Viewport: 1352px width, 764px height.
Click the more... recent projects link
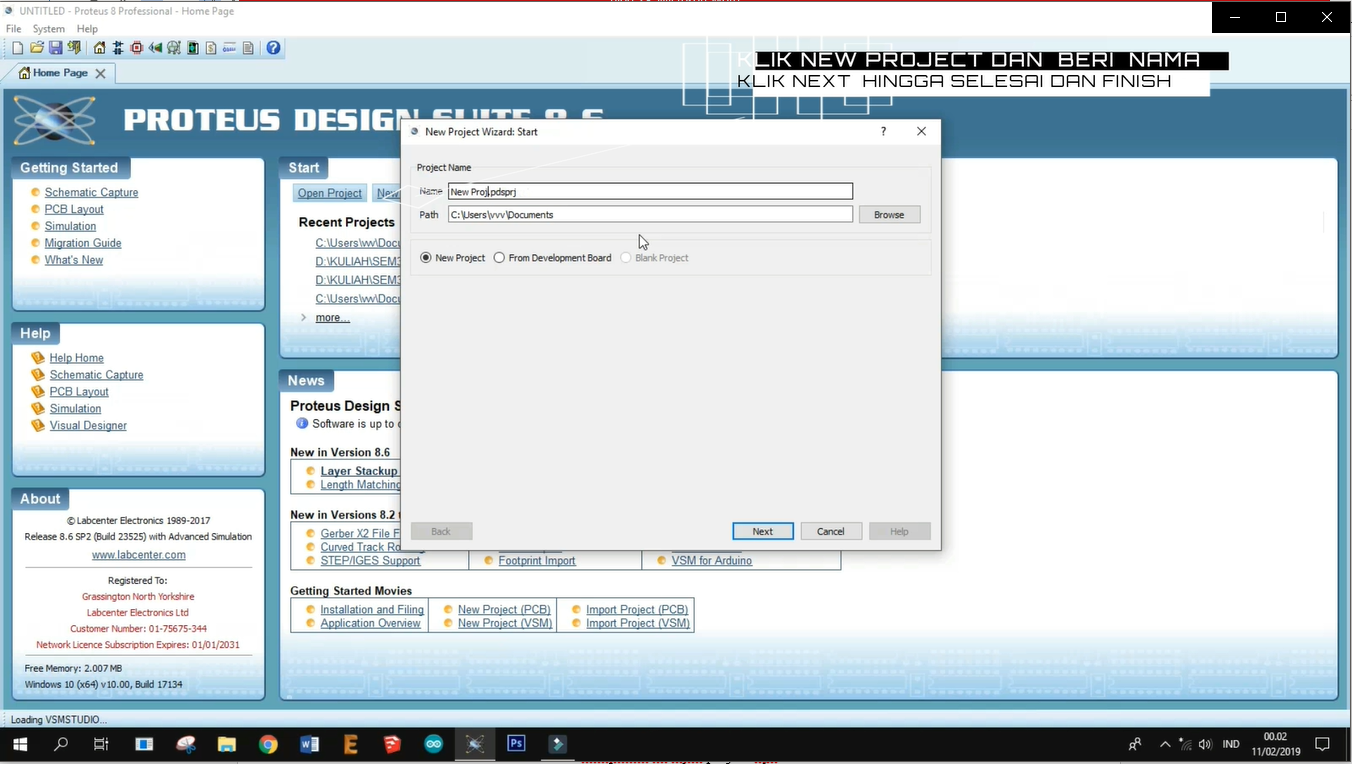pyautogui.click(x=333, y=317)
